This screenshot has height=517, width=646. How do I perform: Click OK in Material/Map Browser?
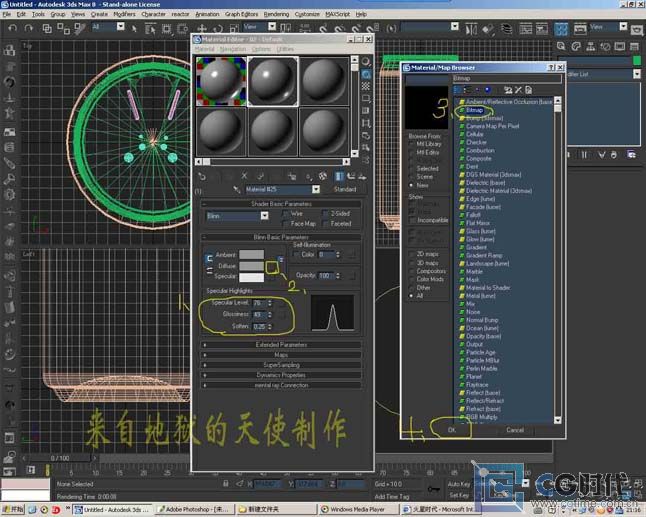coord(452,430)
